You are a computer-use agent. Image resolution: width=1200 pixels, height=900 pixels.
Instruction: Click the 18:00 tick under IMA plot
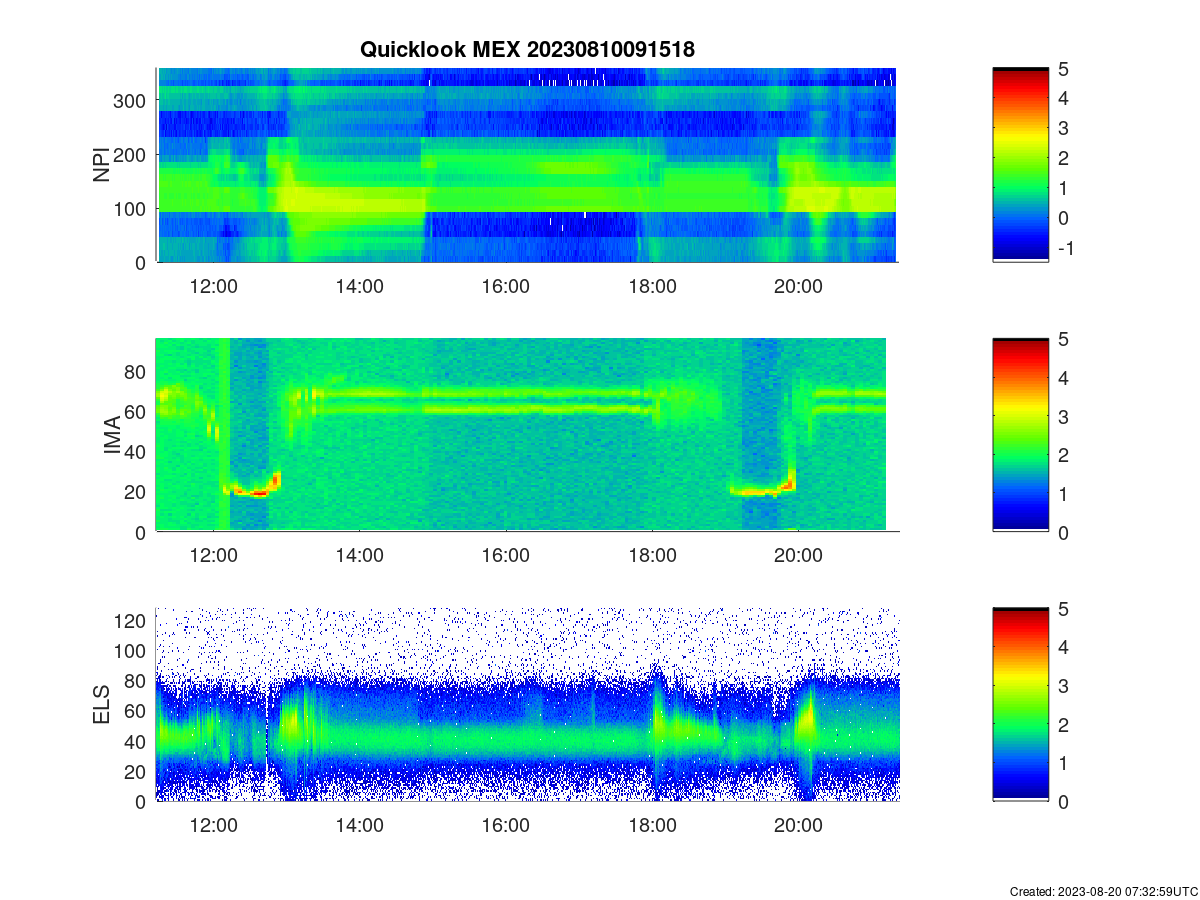click(652, 556)
